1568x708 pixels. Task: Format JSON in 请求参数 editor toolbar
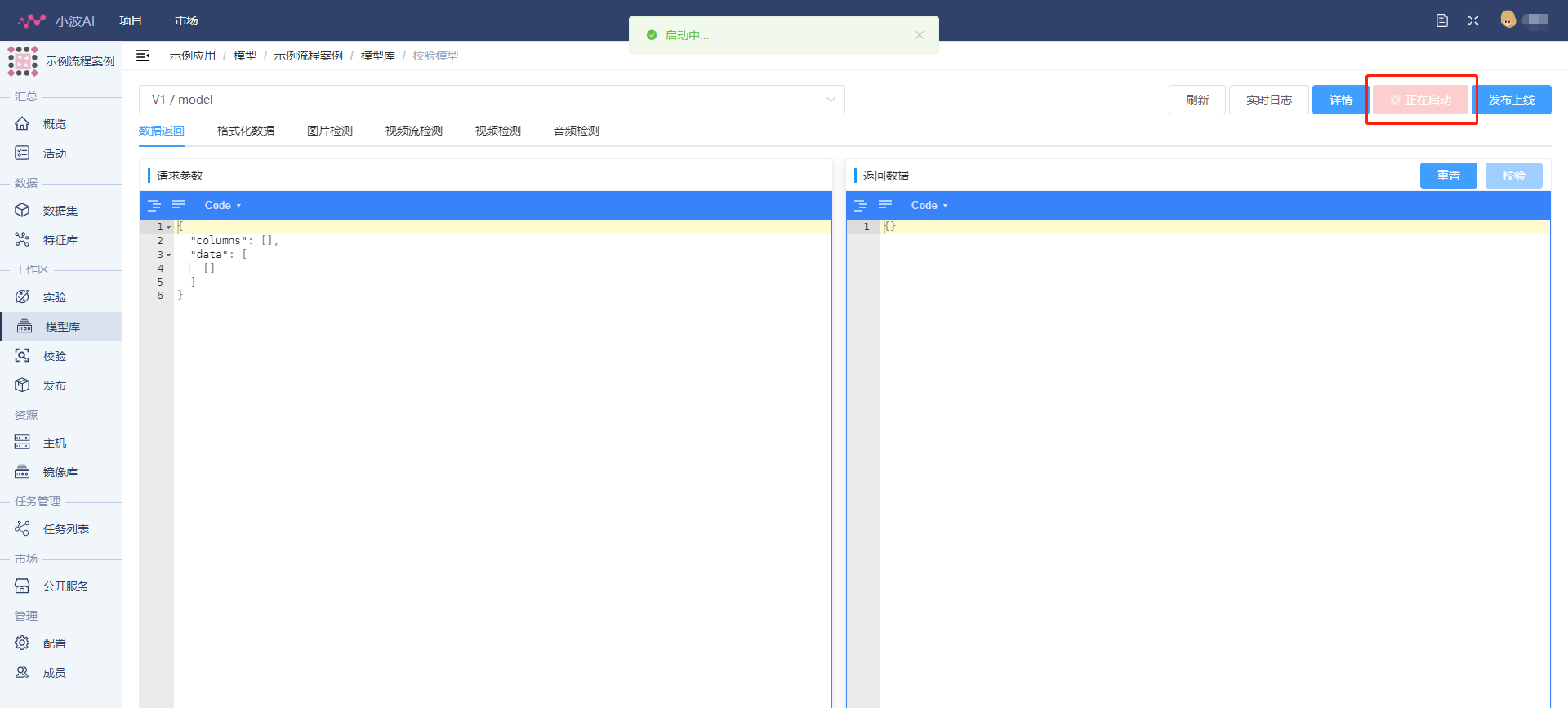coord(154,205)
